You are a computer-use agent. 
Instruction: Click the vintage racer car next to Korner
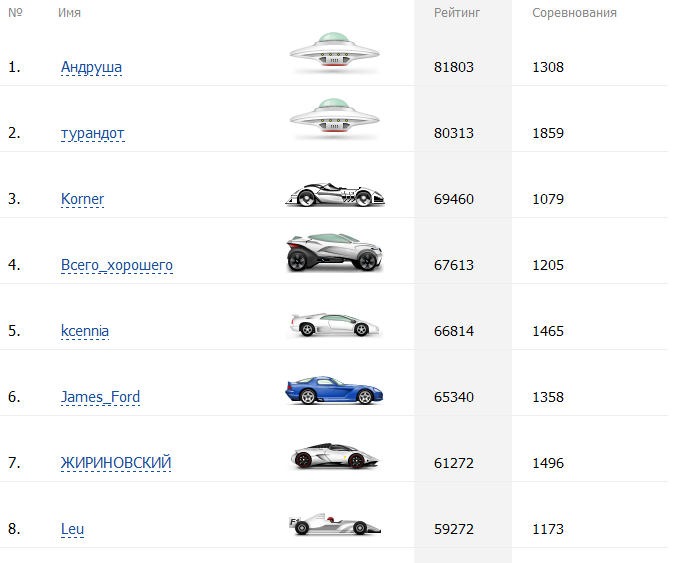(x=334, y=195)
